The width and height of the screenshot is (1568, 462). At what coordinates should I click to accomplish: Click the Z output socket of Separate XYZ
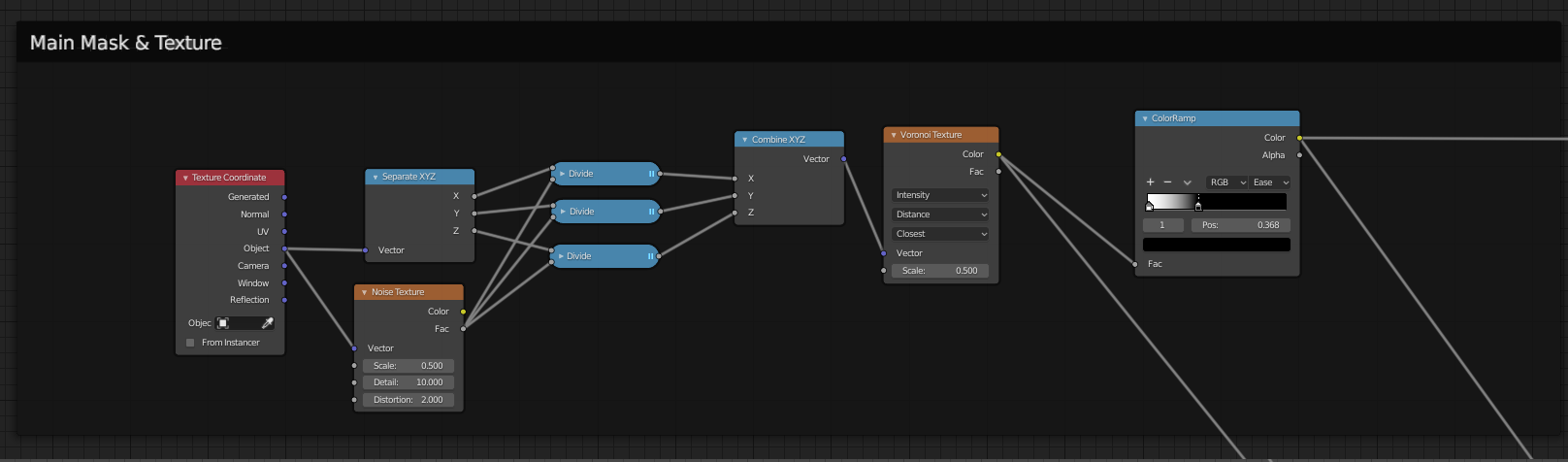tap(474, 231)
